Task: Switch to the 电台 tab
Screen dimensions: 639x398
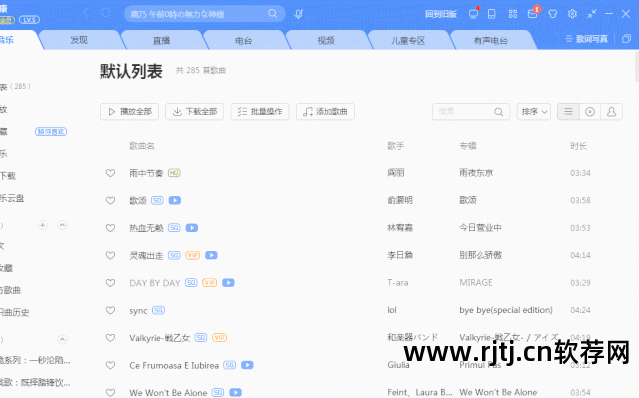Action: (x=244, y=40)
